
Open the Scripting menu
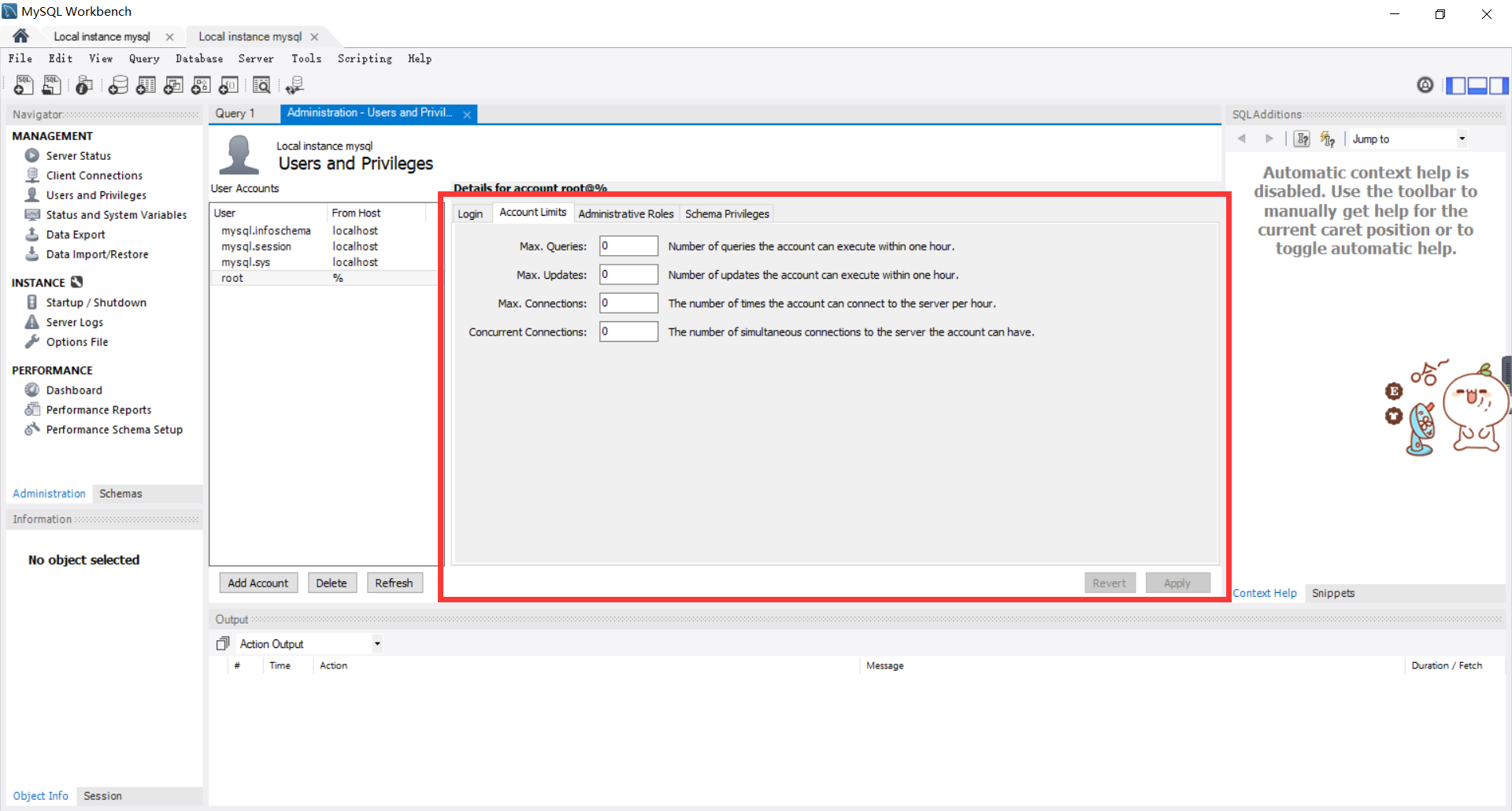coord(365,58)
